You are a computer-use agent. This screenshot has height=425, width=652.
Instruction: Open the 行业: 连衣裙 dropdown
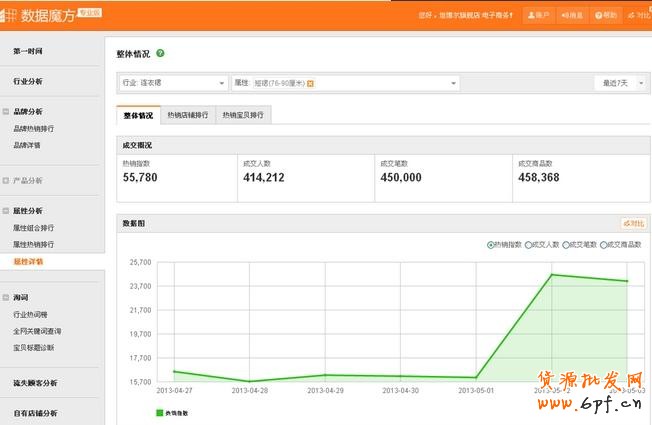[x=172, y=83]
